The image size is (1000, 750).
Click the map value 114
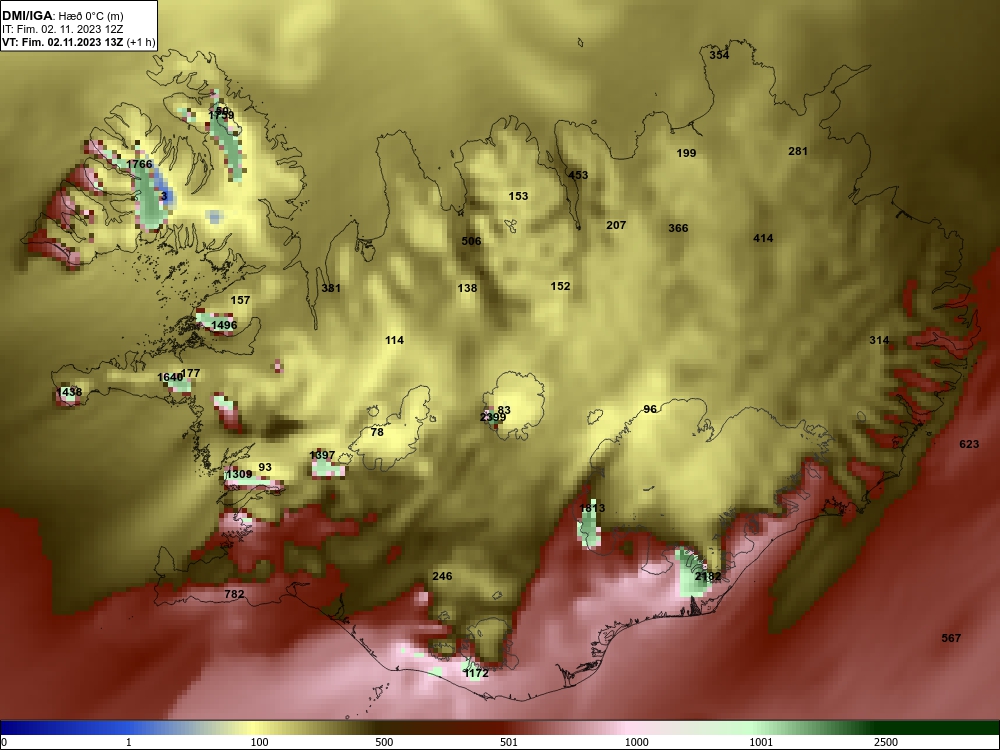point(394,341)
